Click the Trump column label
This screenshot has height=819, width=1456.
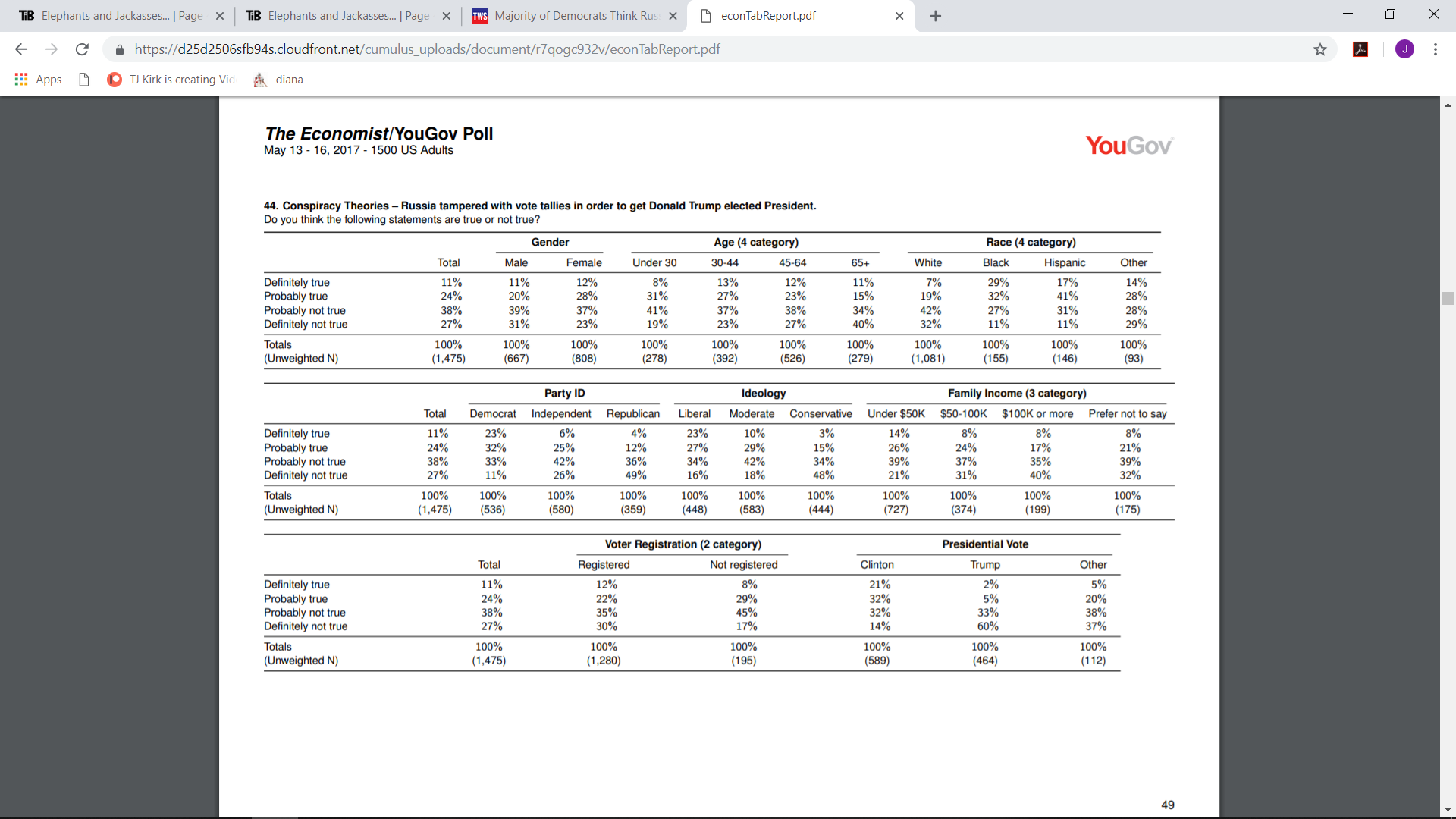[x=985, y=564]
